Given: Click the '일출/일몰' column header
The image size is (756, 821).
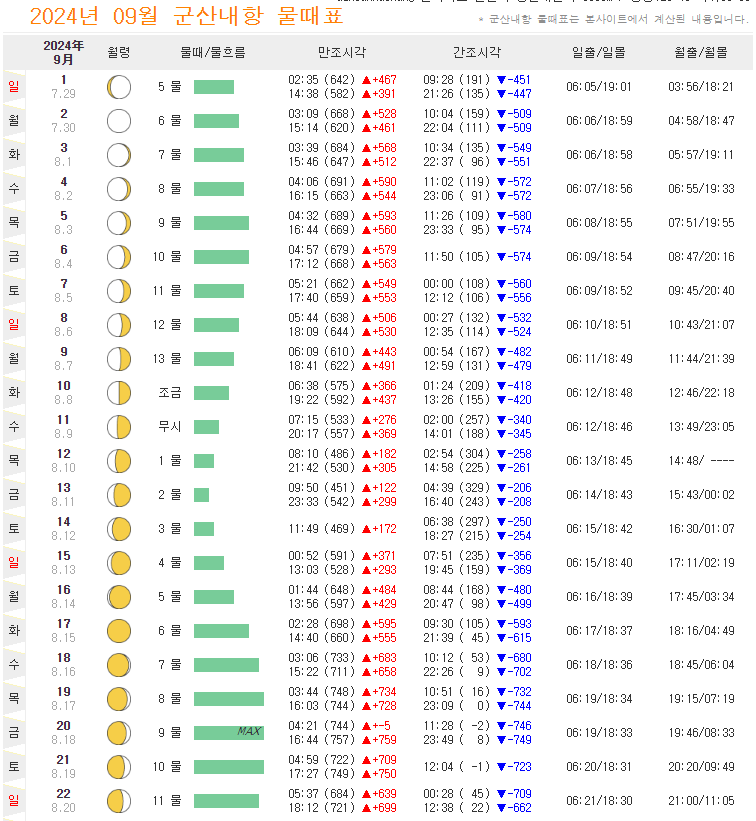Looking at the screenshot, I should (x=599, y=52).
